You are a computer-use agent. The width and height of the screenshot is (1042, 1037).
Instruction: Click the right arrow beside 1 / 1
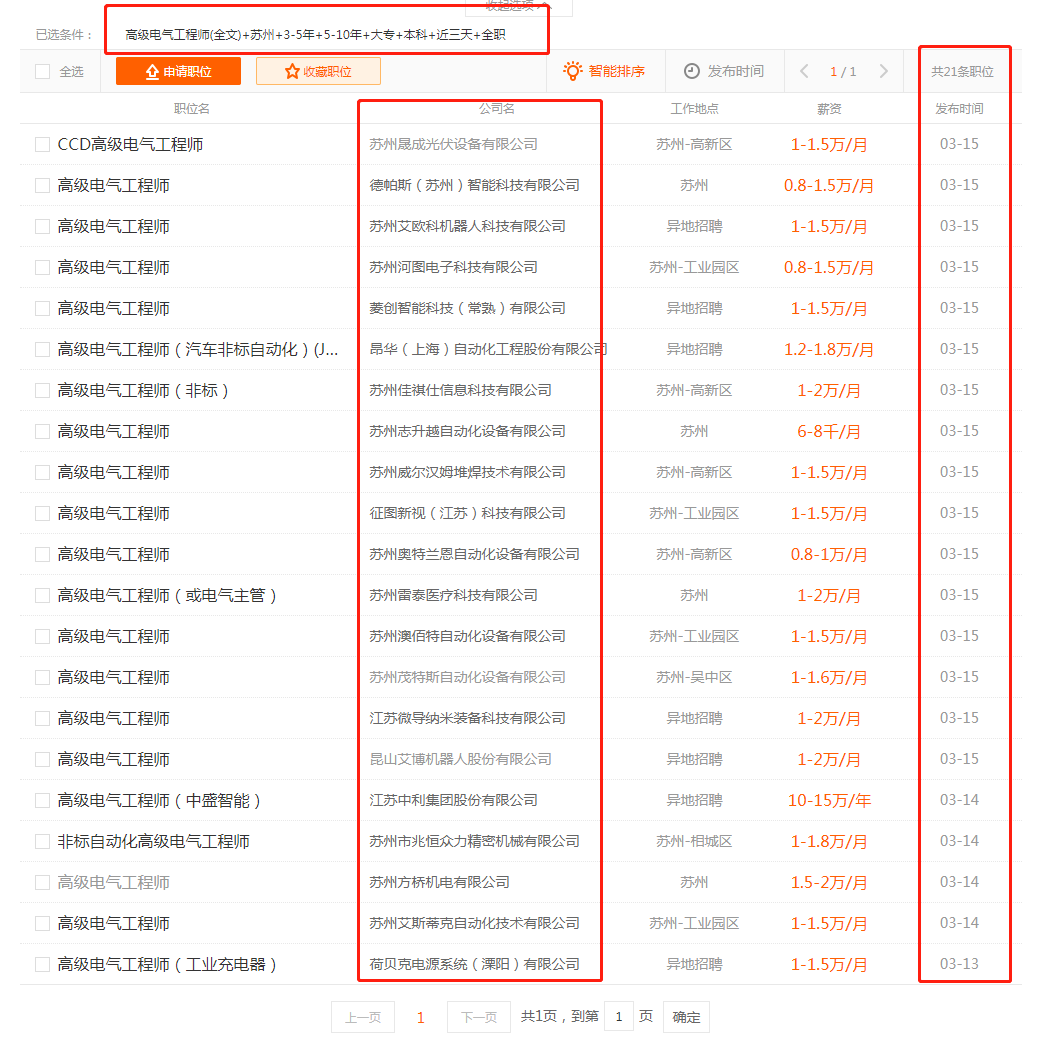[x=883, y=71]
